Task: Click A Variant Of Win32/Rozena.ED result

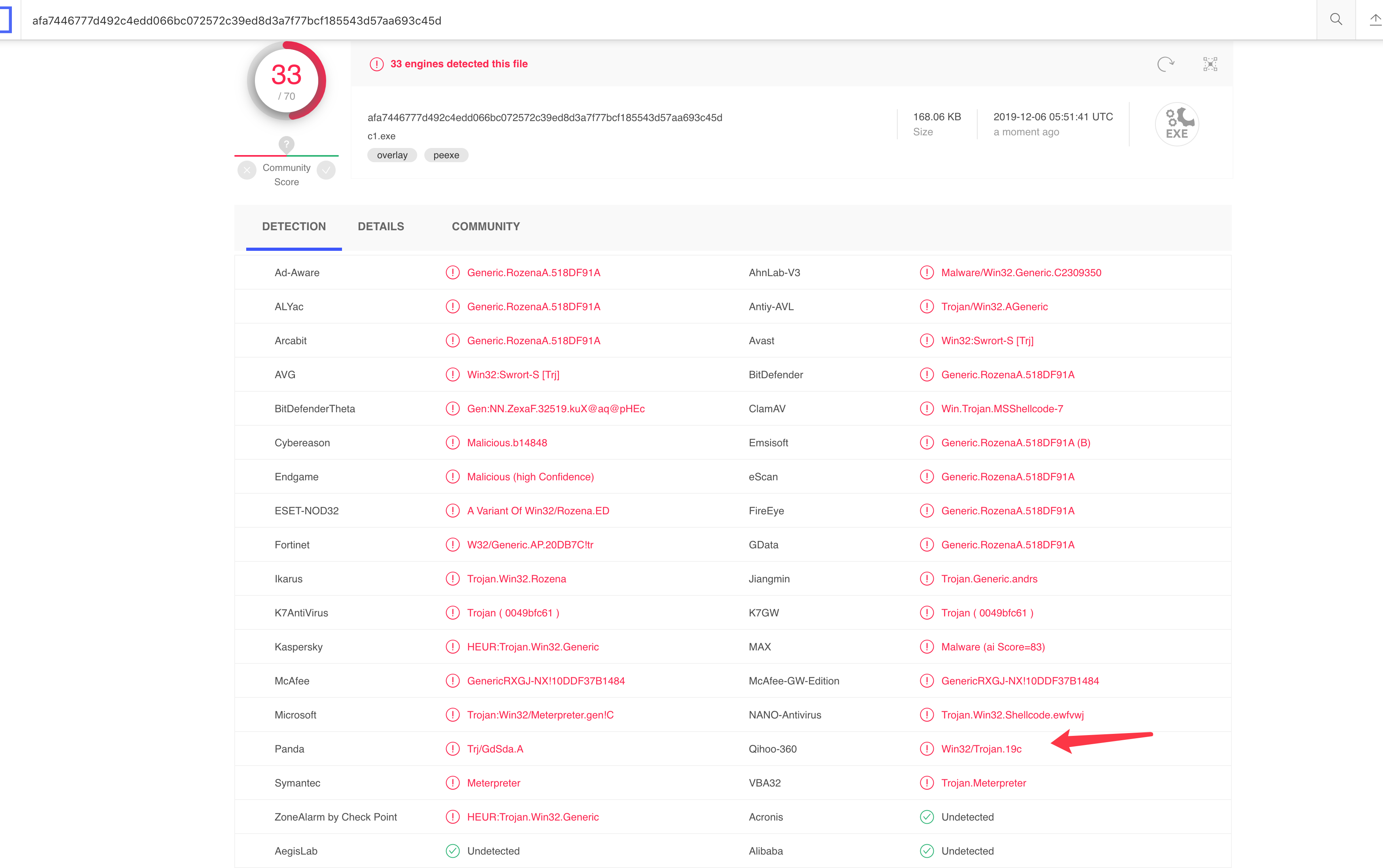Action: point(538,511)
